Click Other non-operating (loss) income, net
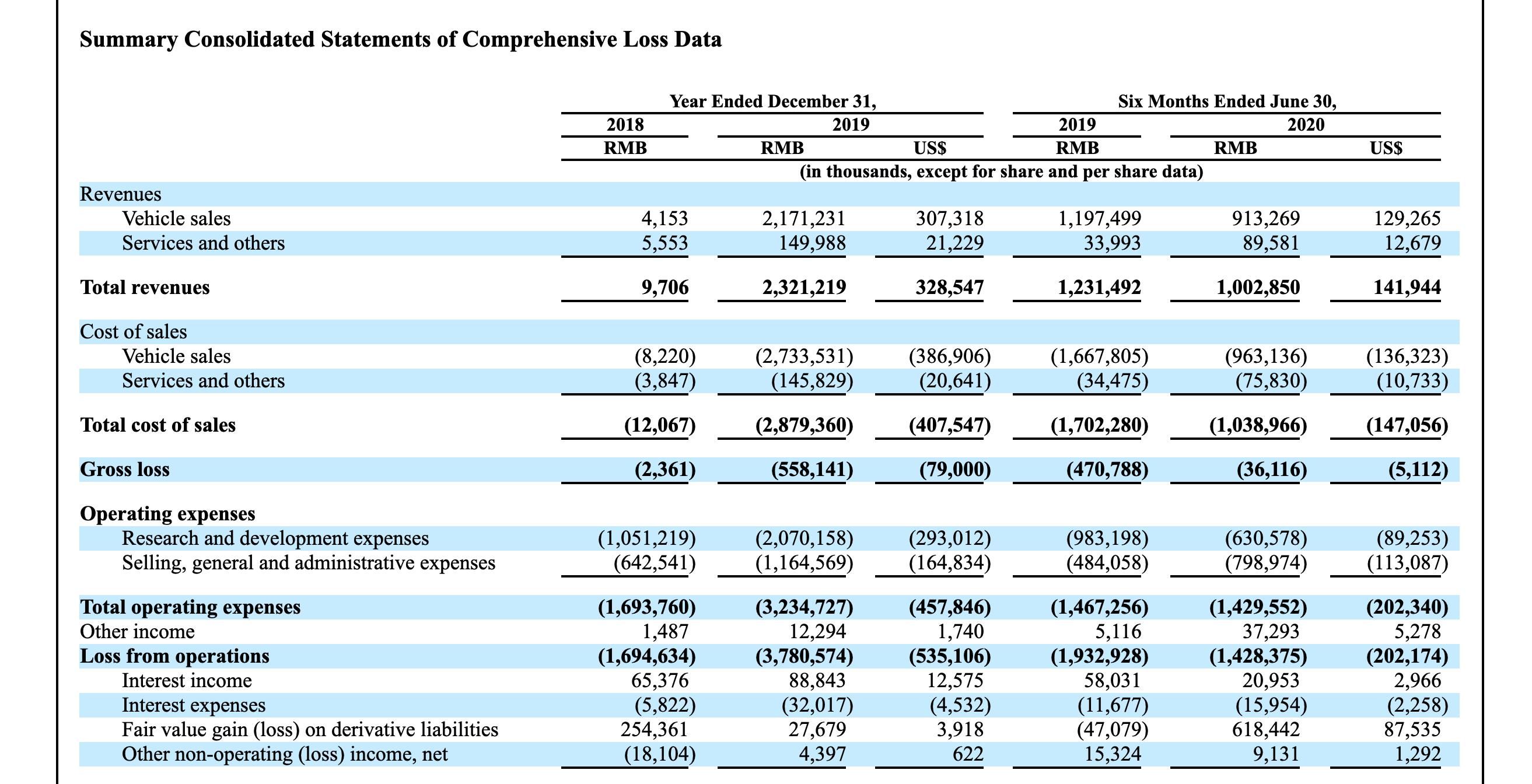1532x784 pixels. 284,754
